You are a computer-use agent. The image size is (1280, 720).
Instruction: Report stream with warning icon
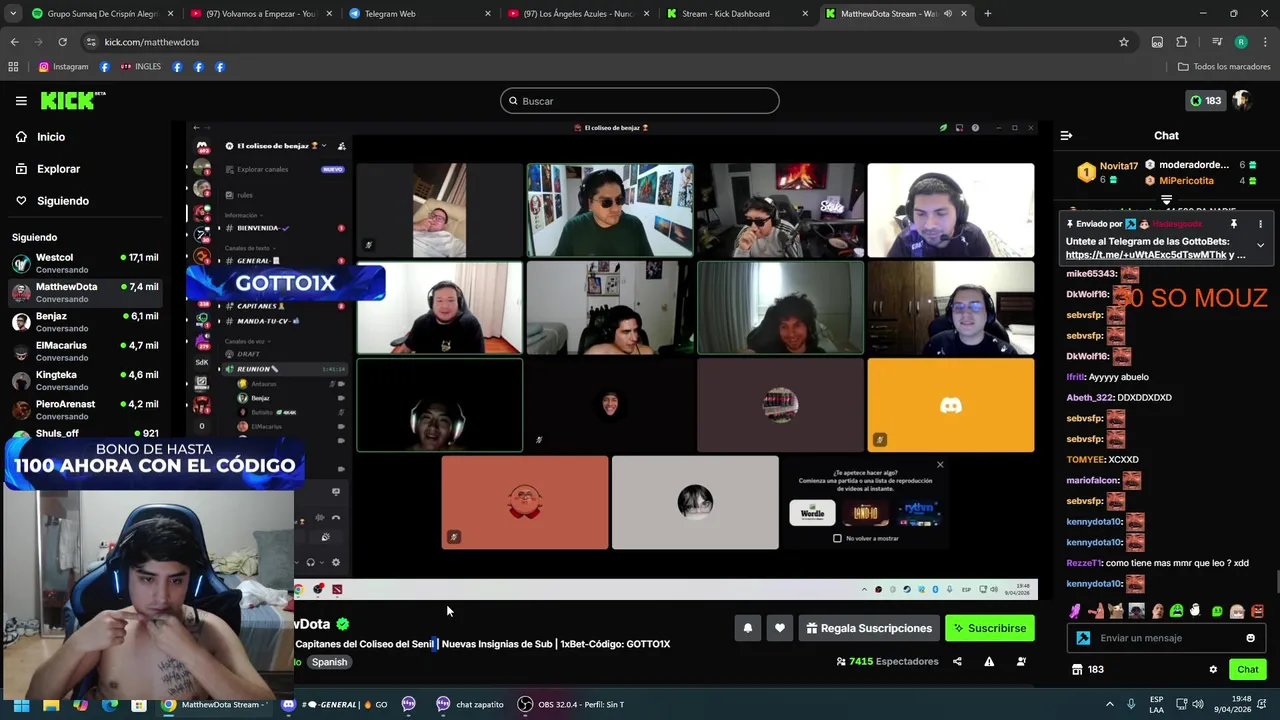989,661
